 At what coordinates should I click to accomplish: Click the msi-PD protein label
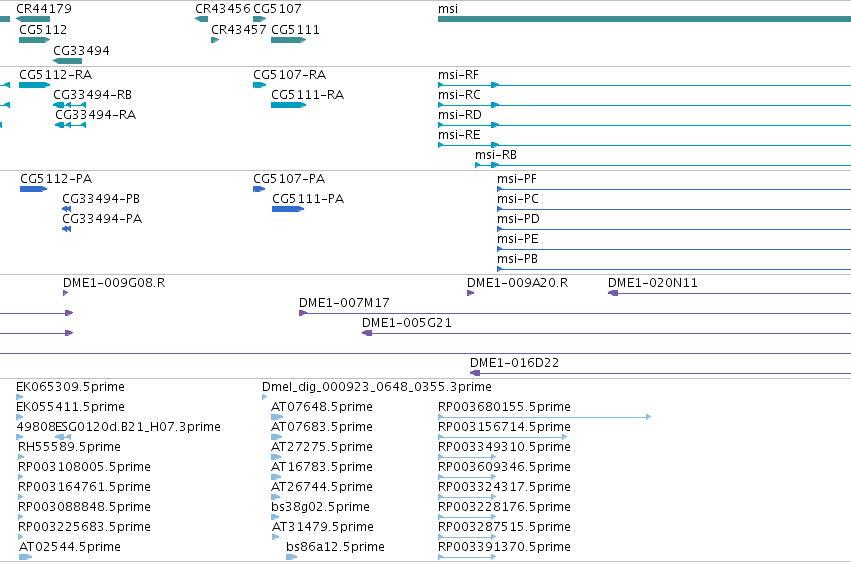(x=518, y=219)
